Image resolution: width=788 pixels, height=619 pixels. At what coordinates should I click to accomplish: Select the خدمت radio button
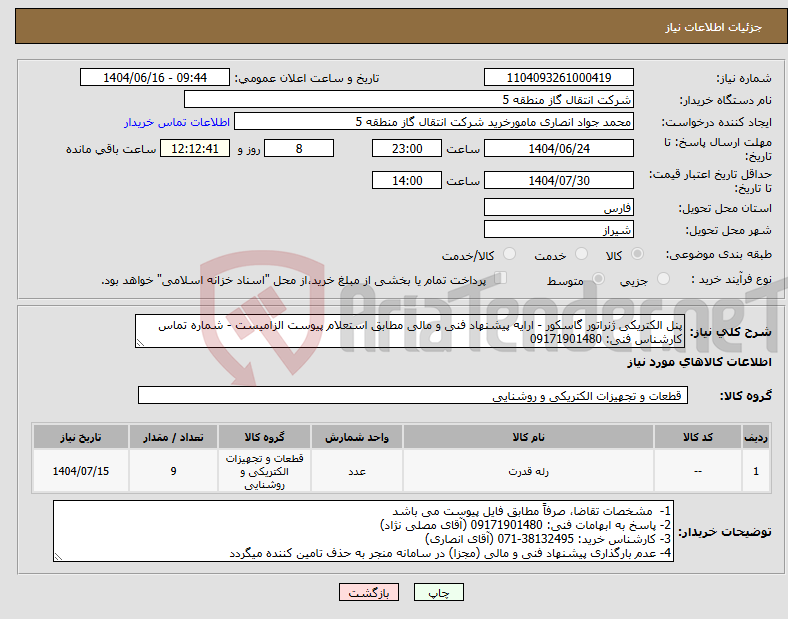(581, 254)
